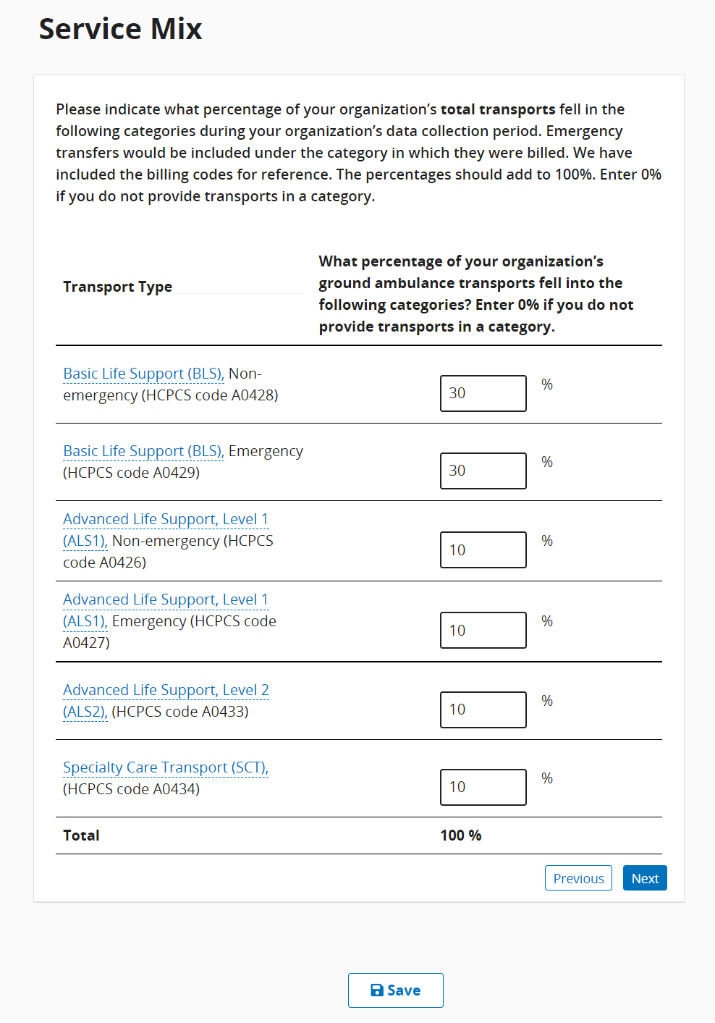Select the ALS1 Emergency percentage box
The width and height of the screenshot is (715, 1023).
[483, 630]
